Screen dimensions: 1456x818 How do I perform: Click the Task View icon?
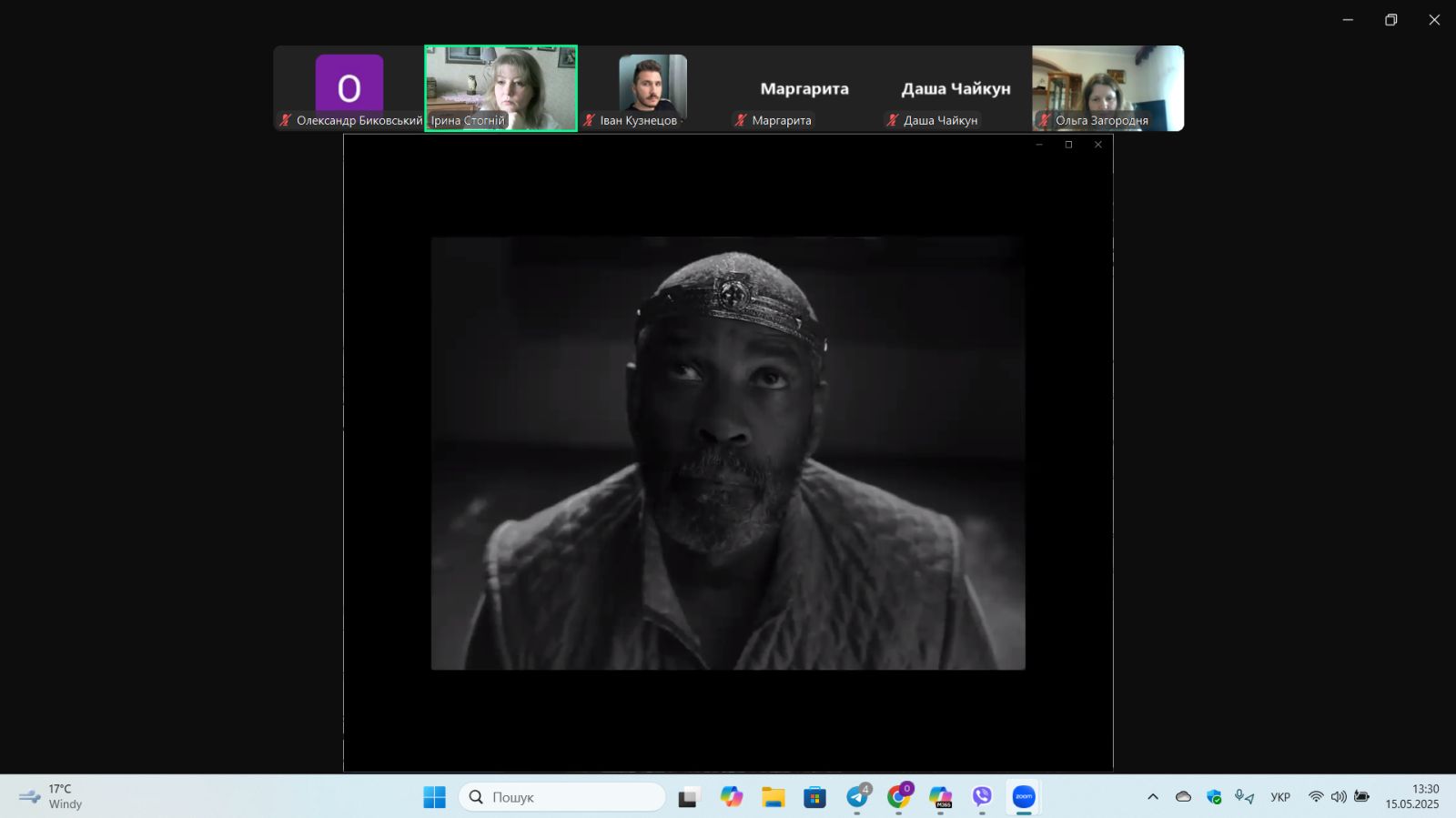coord(689,797)
